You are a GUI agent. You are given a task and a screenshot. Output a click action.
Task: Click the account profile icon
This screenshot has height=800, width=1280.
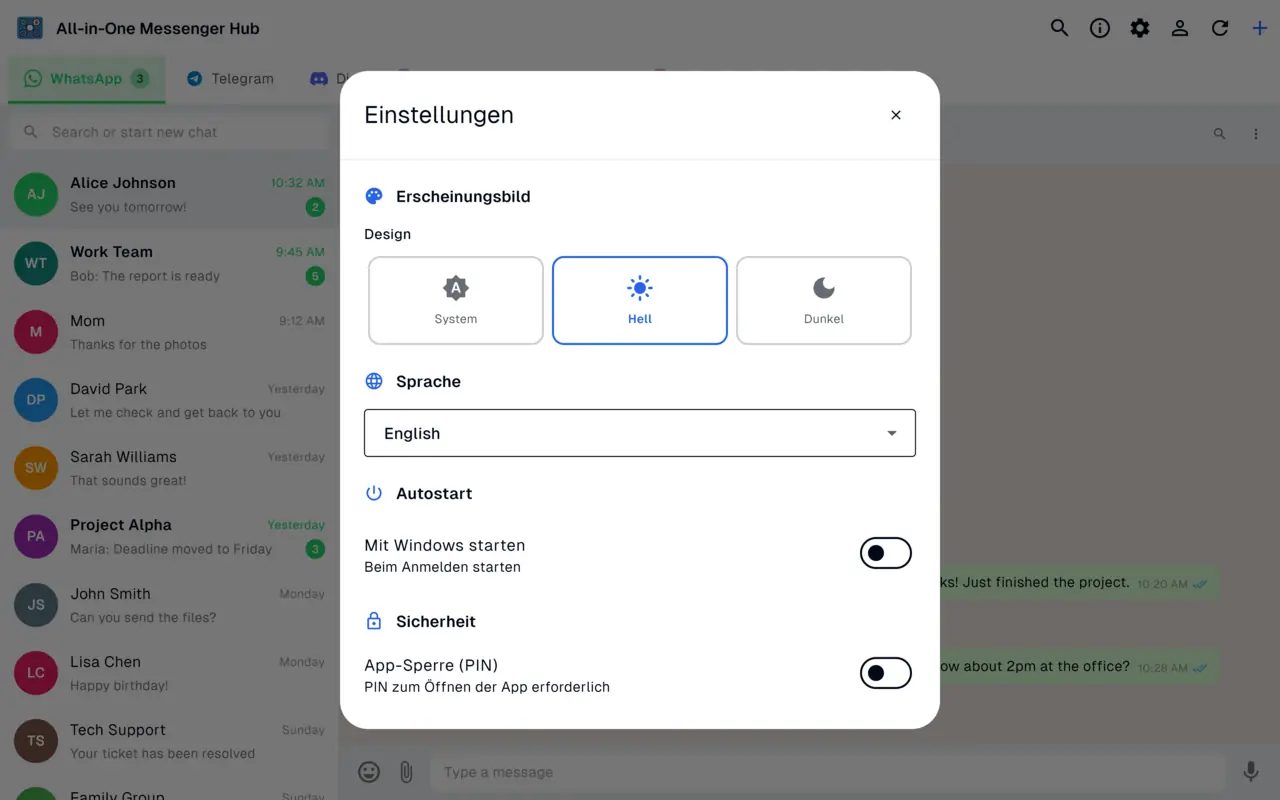[x=1180, y=28]
